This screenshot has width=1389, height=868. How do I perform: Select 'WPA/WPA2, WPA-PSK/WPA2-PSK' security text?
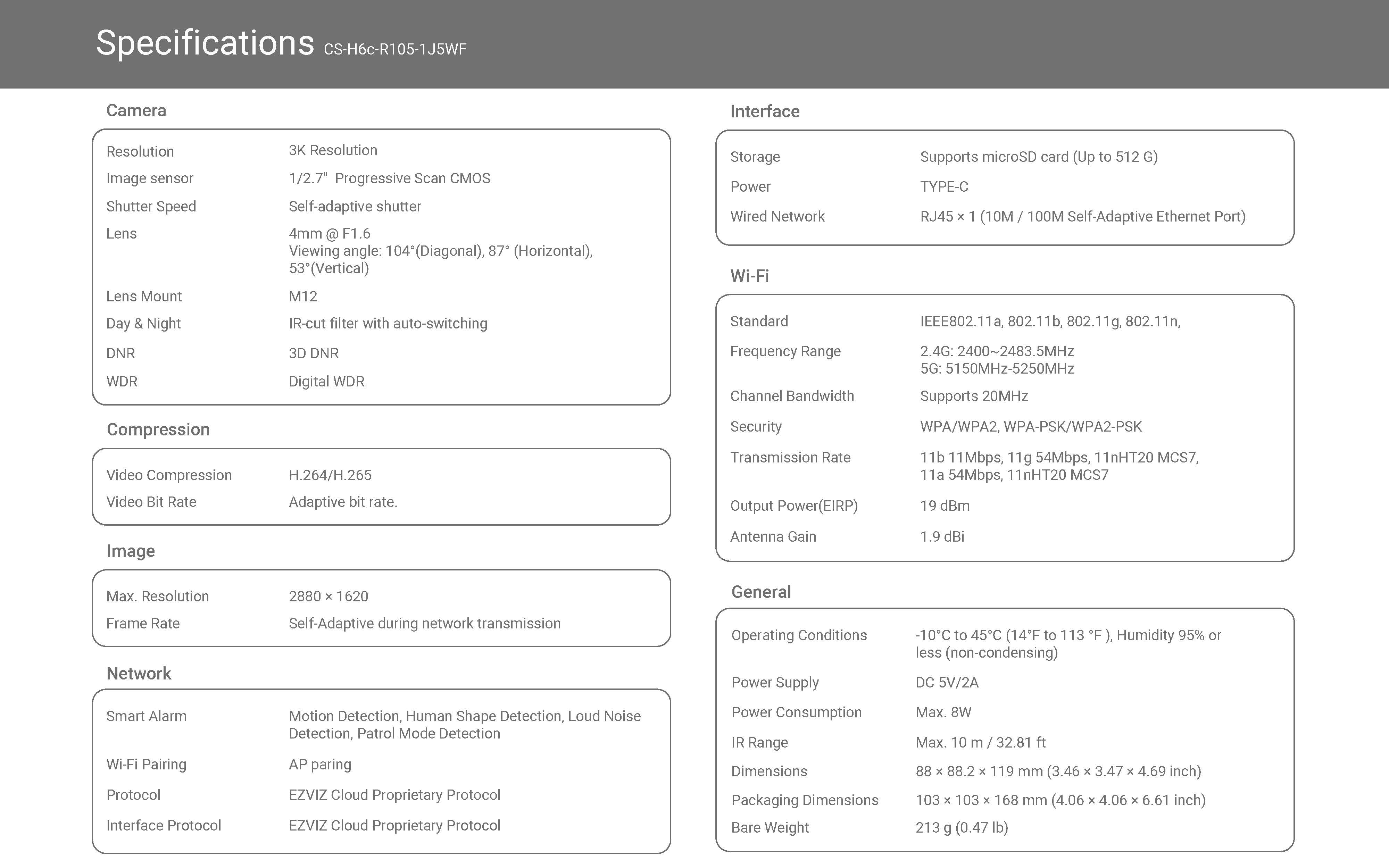pos(1031,427)
